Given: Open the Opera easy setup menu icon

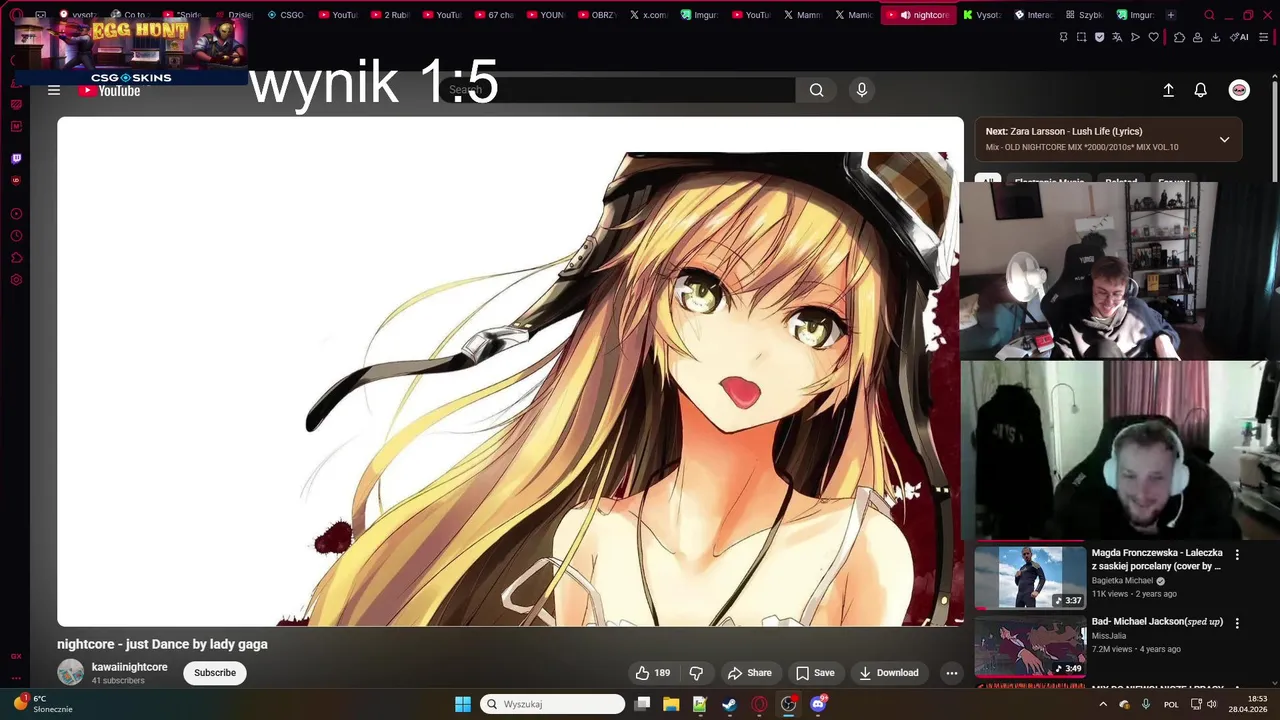Looking at the screenshot, I should pyautogui.click(x=1265, y=37).
